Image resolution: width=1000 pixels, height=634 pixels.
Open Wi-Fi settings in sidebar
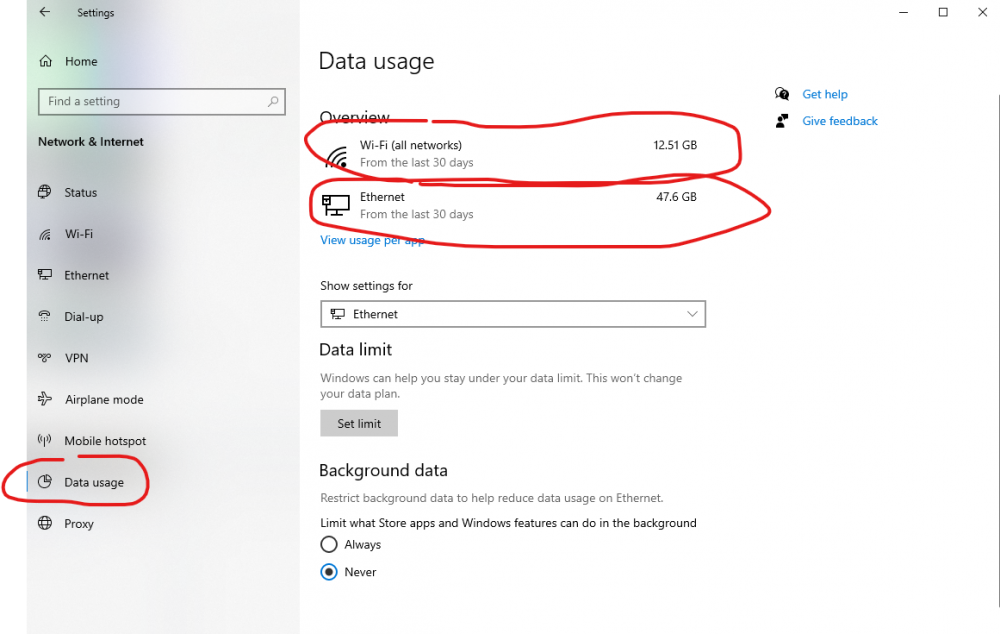pos(78,233)
